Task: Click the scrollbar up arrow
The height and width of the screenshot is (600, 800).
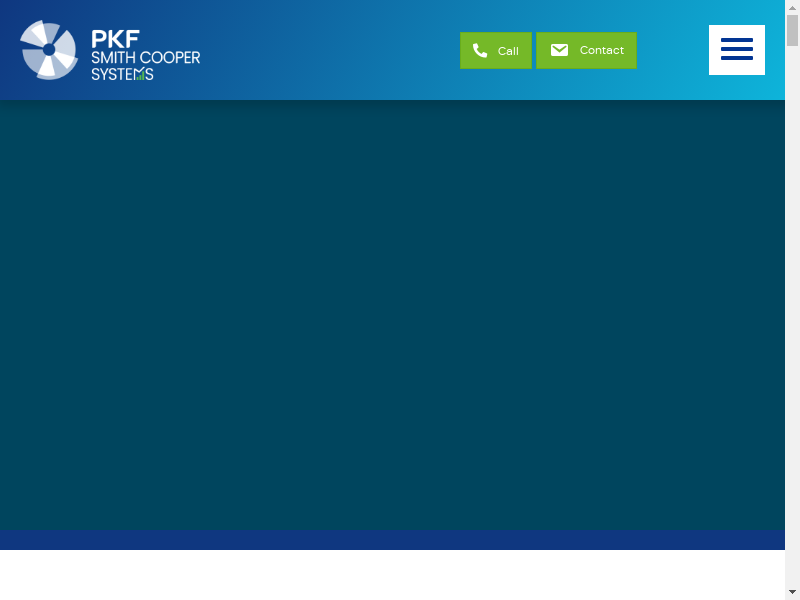Action: [x=792, y=7]
